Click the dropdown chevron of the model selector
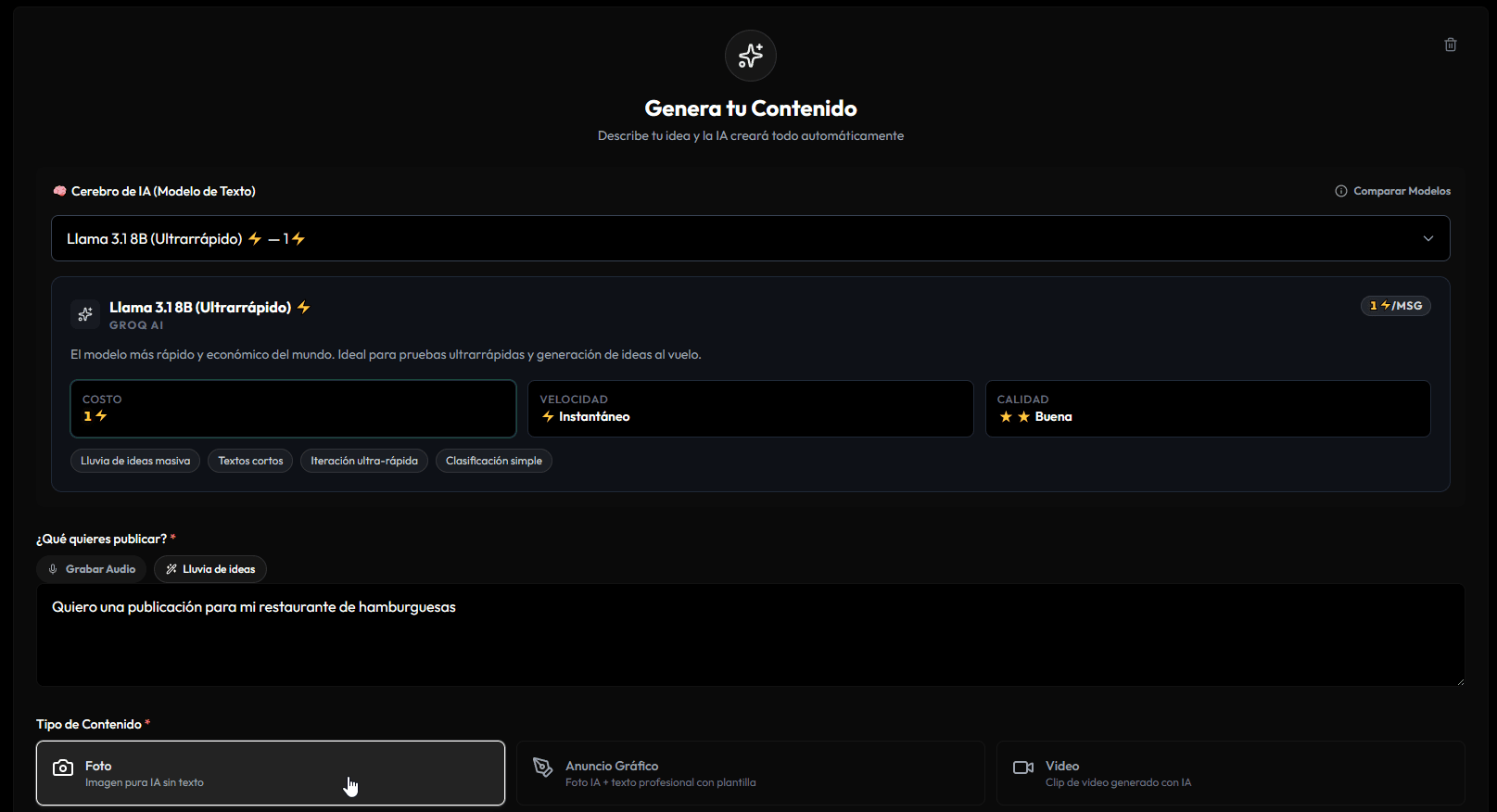The height and width of the screenshot is (812, 1497). click(1428, 238)
